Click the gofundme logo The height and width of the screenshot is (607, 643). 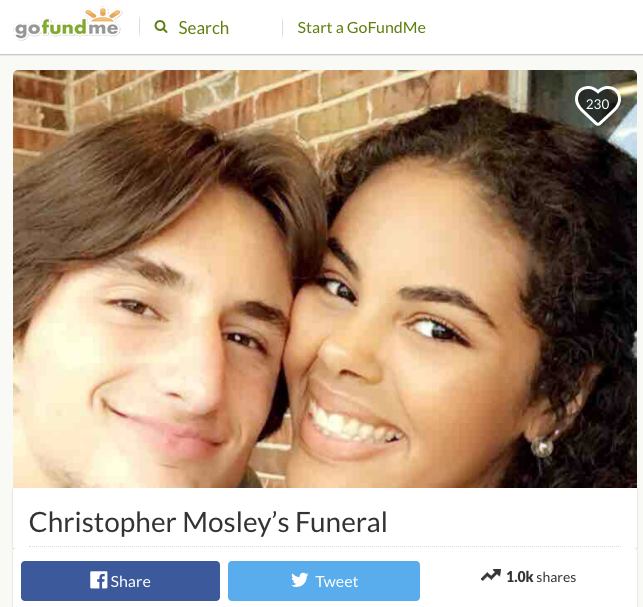click(67, 24)
